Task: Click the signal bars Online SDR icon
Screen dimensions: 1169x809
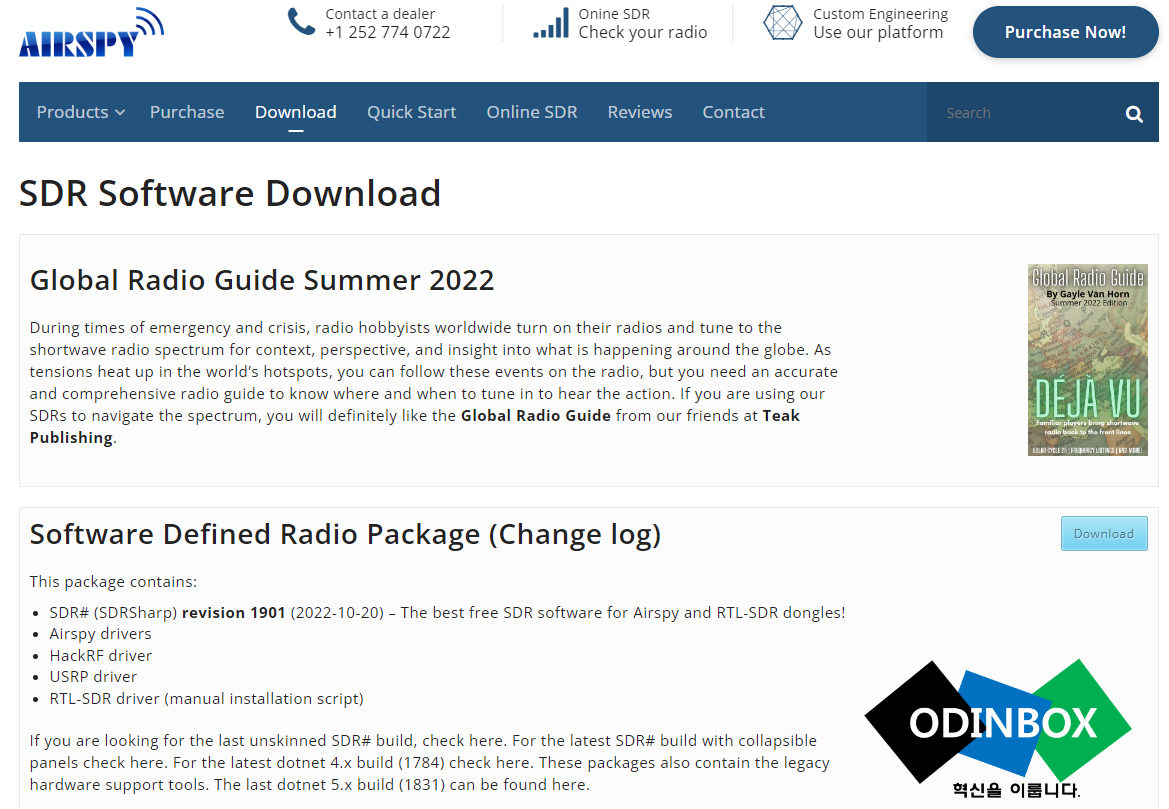Action: pyautogui.click(x=551, y=23)
